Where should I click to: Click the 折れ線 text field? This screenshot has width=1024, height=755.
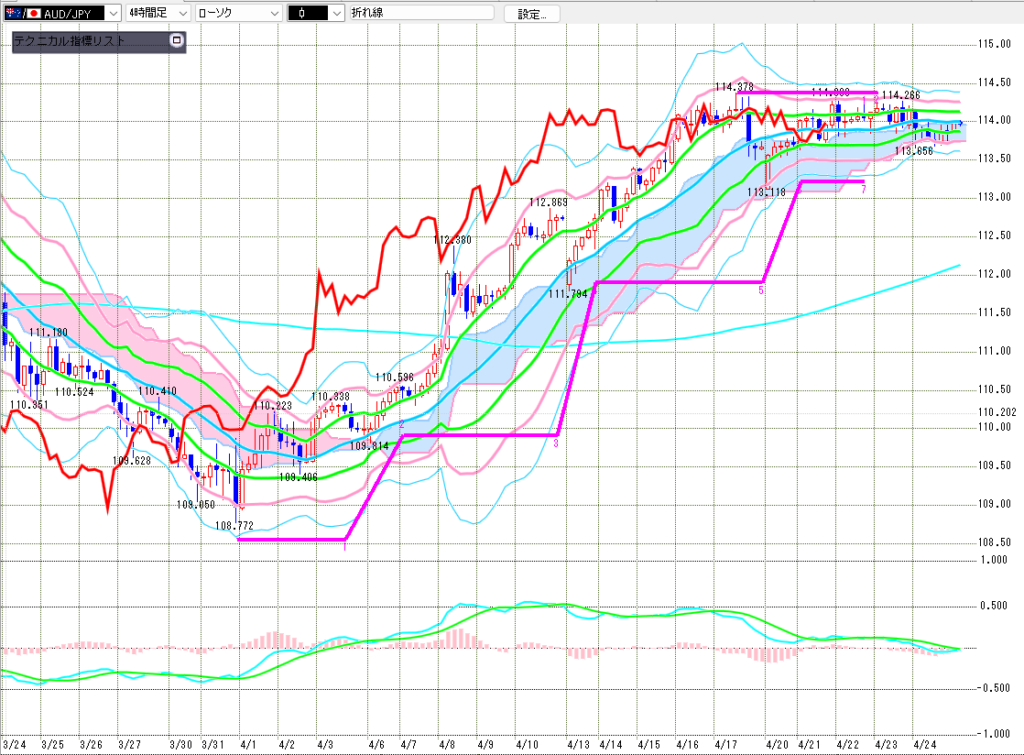point(420,14)
